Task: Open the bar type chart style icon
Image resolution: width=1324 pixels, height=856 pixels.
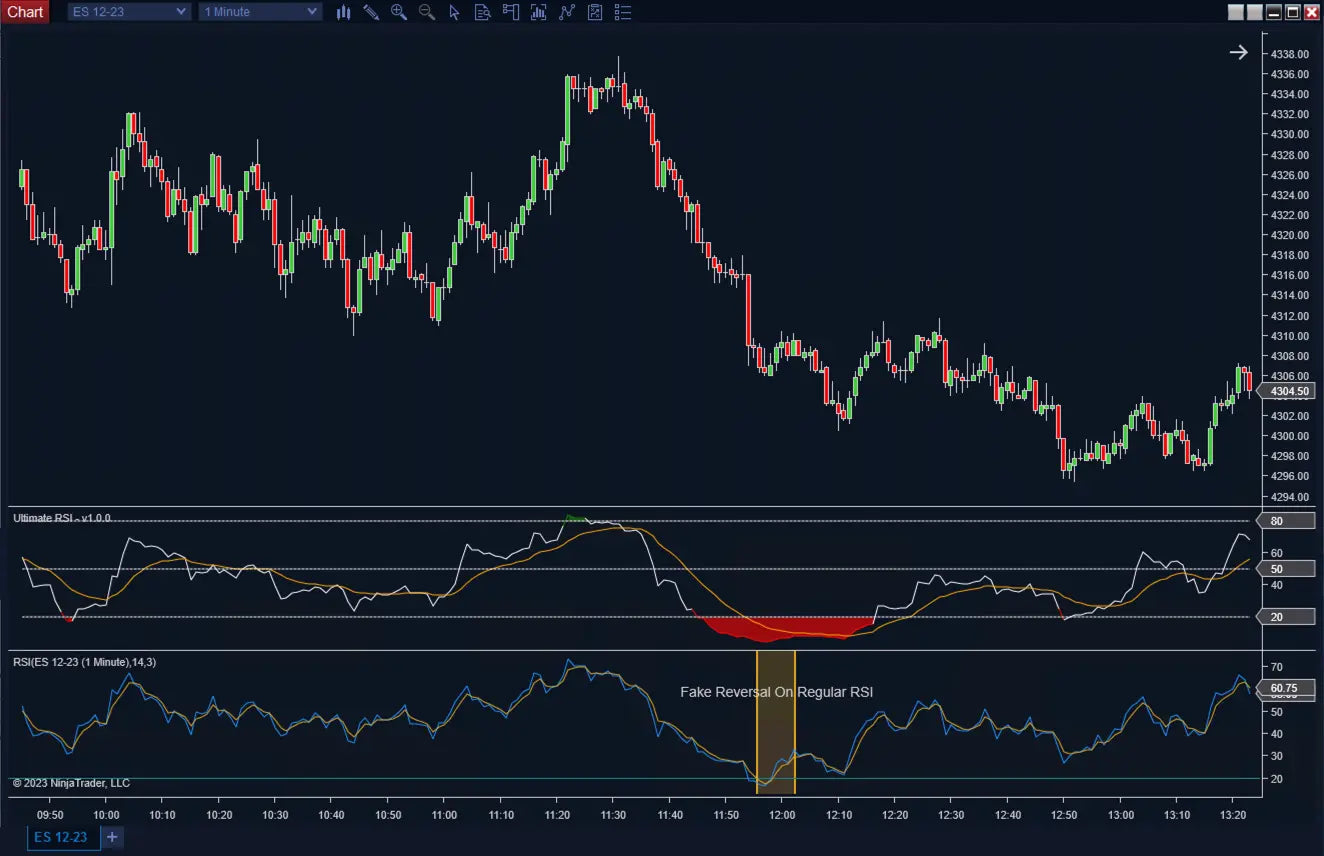Action: [343, 12]
